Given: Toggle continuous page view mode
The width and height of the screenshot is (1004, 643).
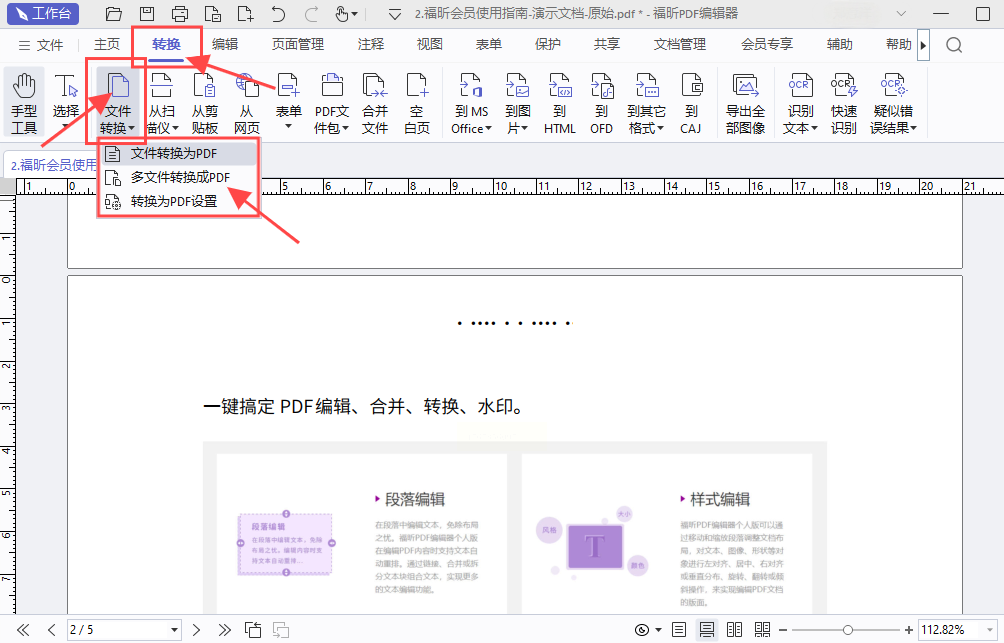Looking at the screenshot, I should [707, 630].
